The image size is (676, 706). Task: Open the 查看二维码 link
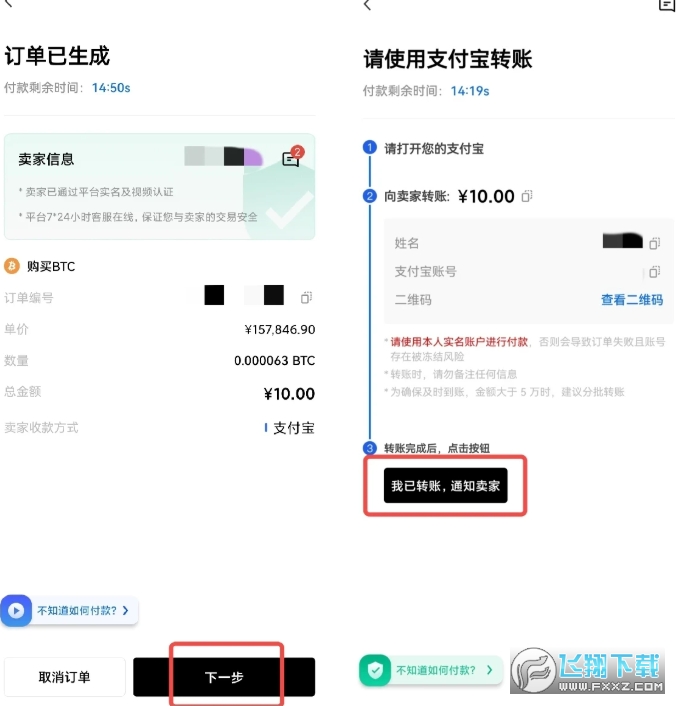coord(631,300)
